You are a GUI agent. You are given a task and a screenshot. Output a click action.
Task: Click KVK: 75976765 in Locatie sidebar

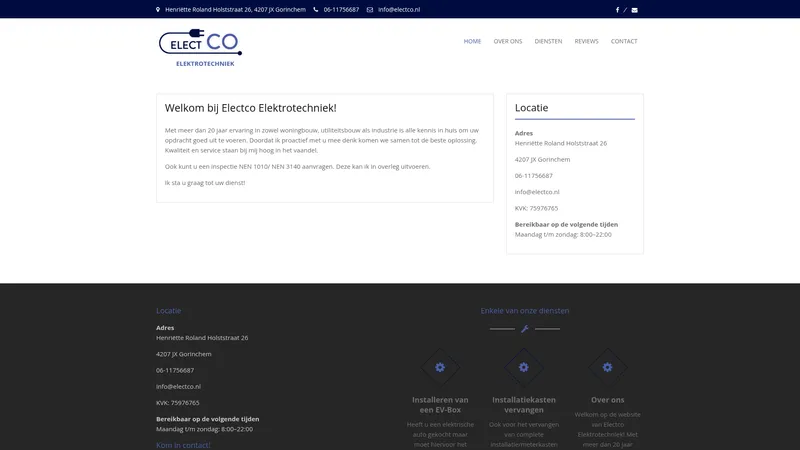[536, 208]
